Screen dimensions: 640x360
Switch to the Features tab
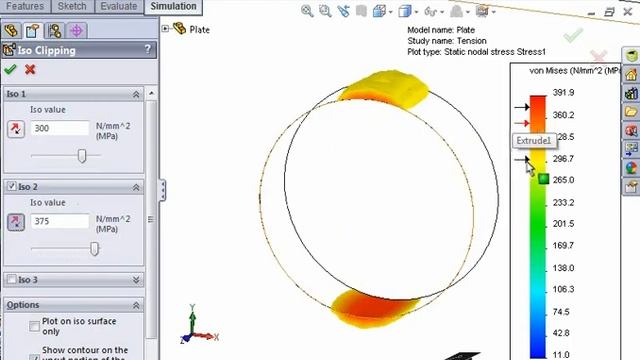click(x=25, y=6)
